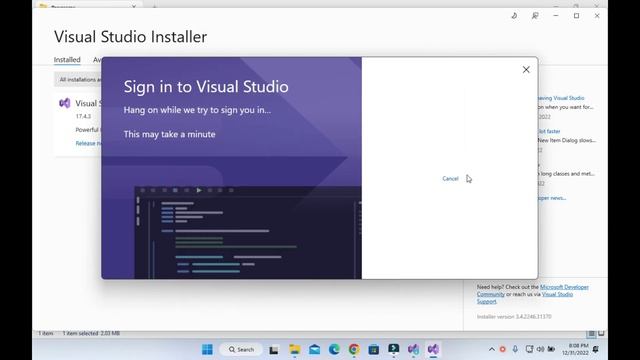Open the clock showing 12/31/2022
Screen dimensions: 640x360
click(x=575, y=349)
